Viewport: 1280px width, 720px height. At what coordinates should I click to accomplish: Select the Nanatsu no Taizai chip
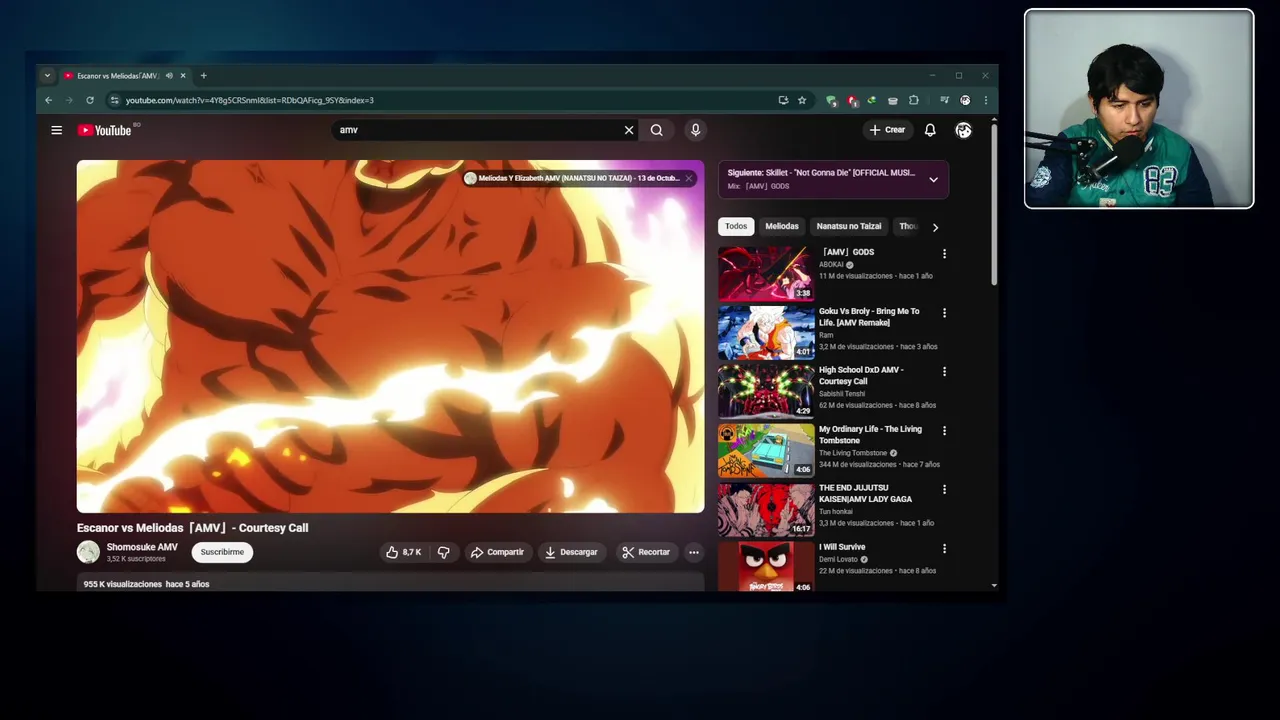849,227
